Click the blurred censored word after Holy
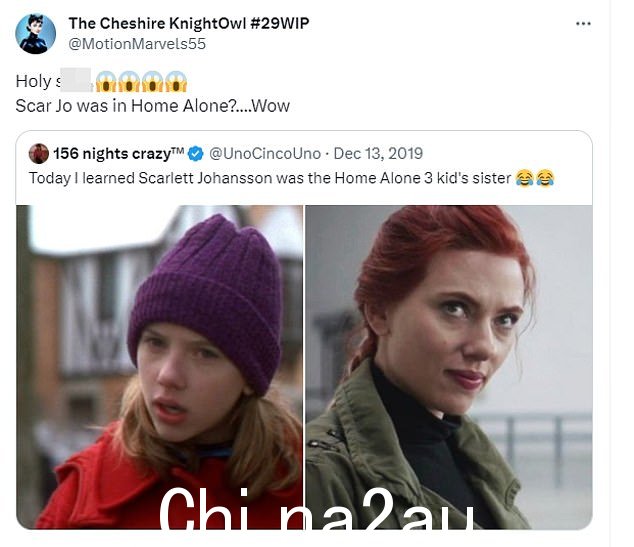Image resolution: width=634 pixels, height=547 pixels. (76, 80)
